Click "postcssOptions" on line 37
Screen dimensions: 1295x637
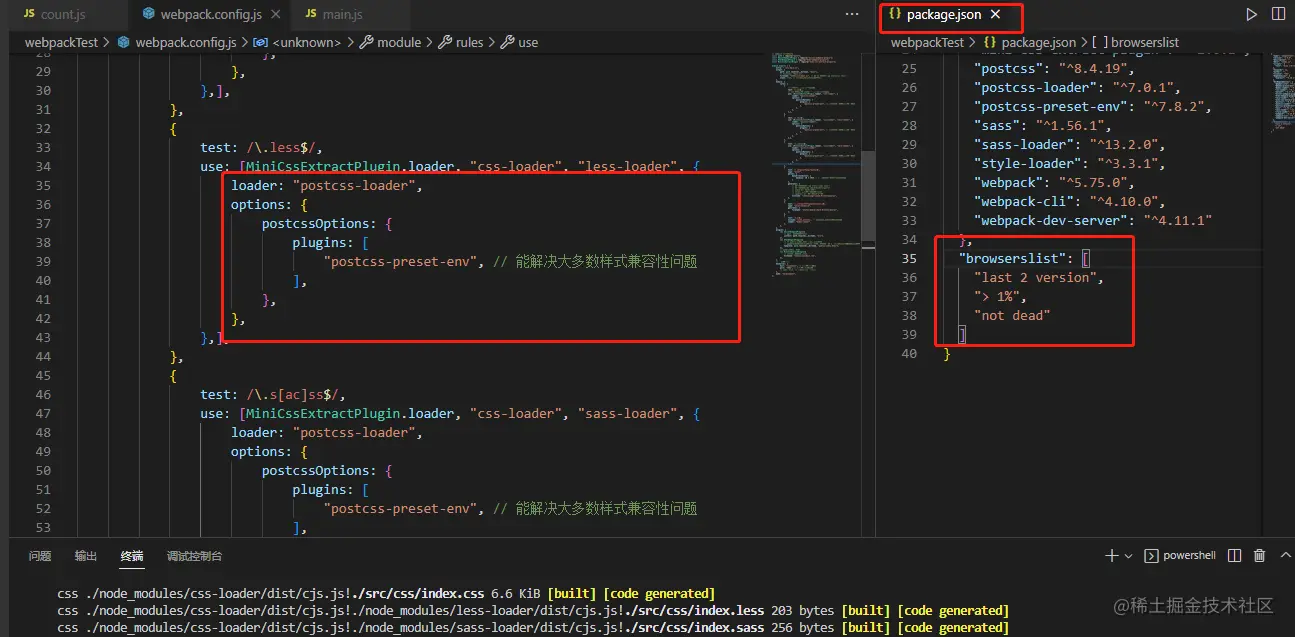coord(316,224)
